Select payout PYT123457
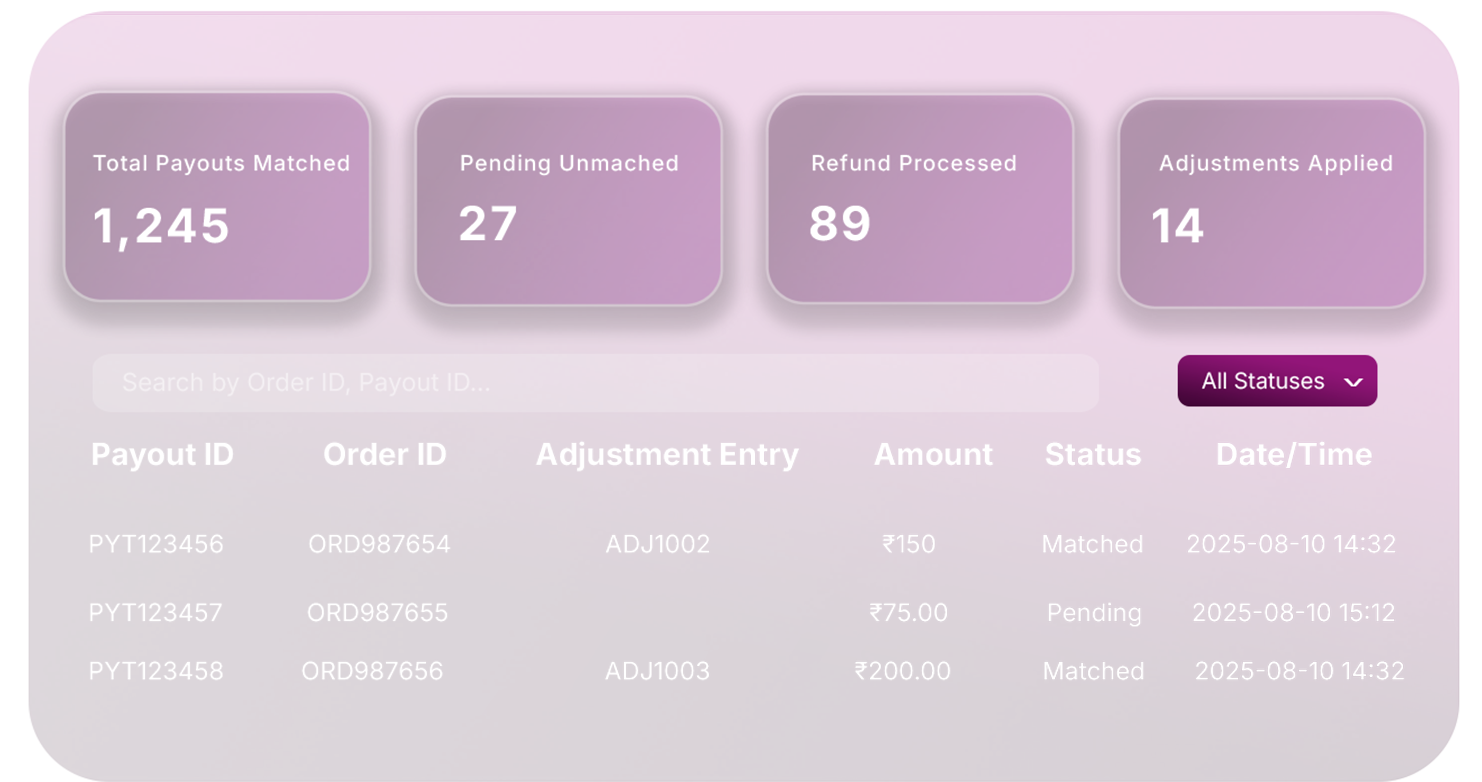This screenshot has width=1482, height=782. pyautogui.click(x=155, y=612)
